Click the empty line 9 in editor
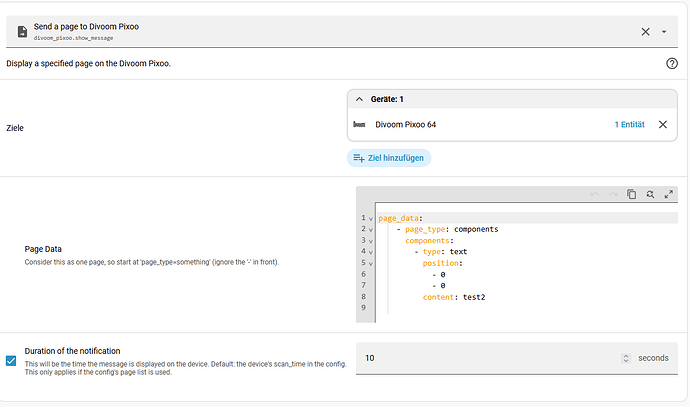 pos(526,308)
